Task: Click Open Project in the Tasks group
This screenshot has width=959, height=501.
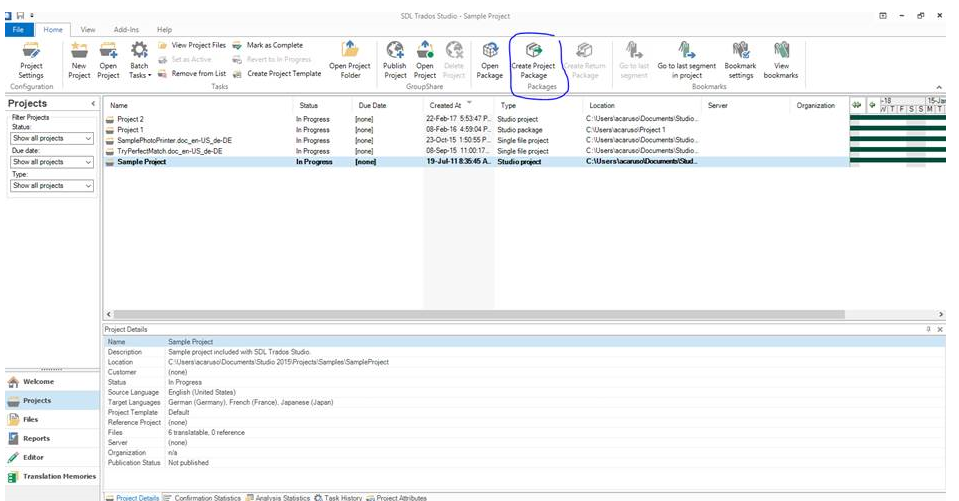Action: (108, 61)
